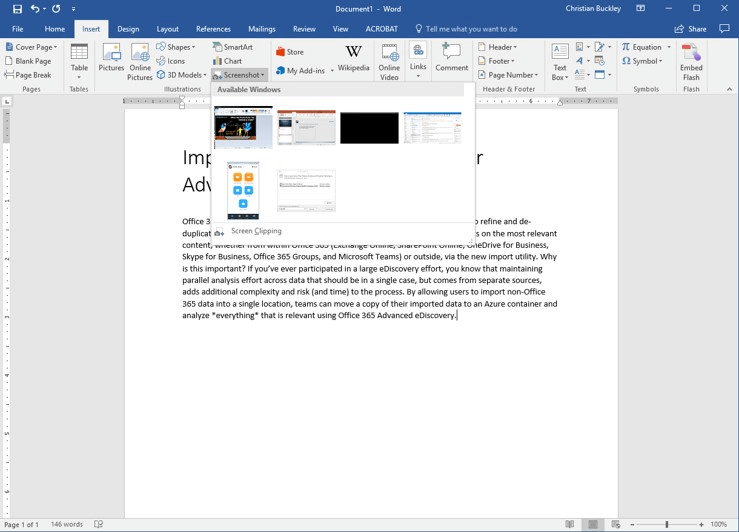The image size is (739, 532).
Task: Insert Pictures from this device
Action: point(111,57)
